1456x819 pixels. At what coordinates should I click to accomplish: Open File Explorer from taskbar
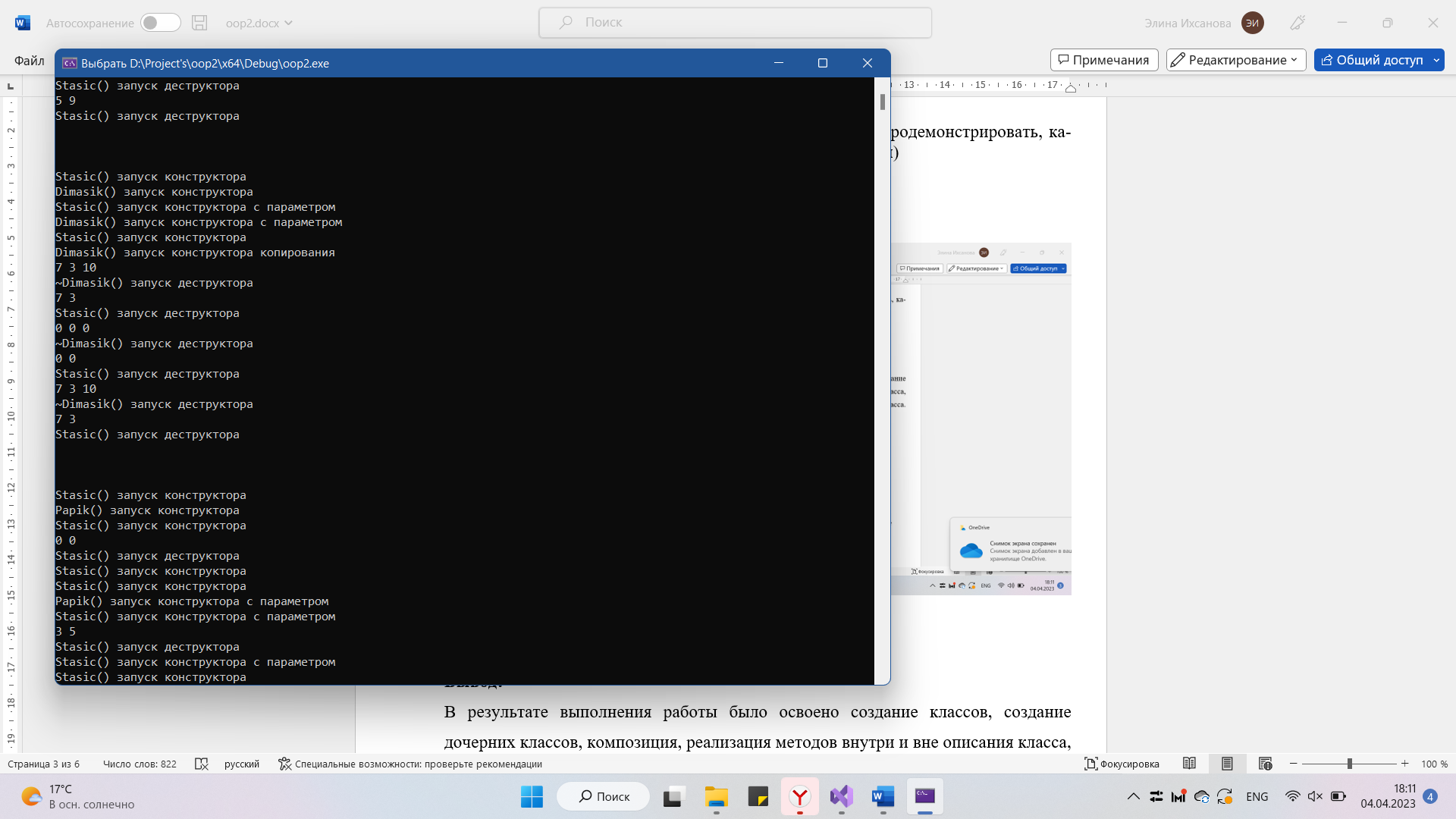[716, 796]
